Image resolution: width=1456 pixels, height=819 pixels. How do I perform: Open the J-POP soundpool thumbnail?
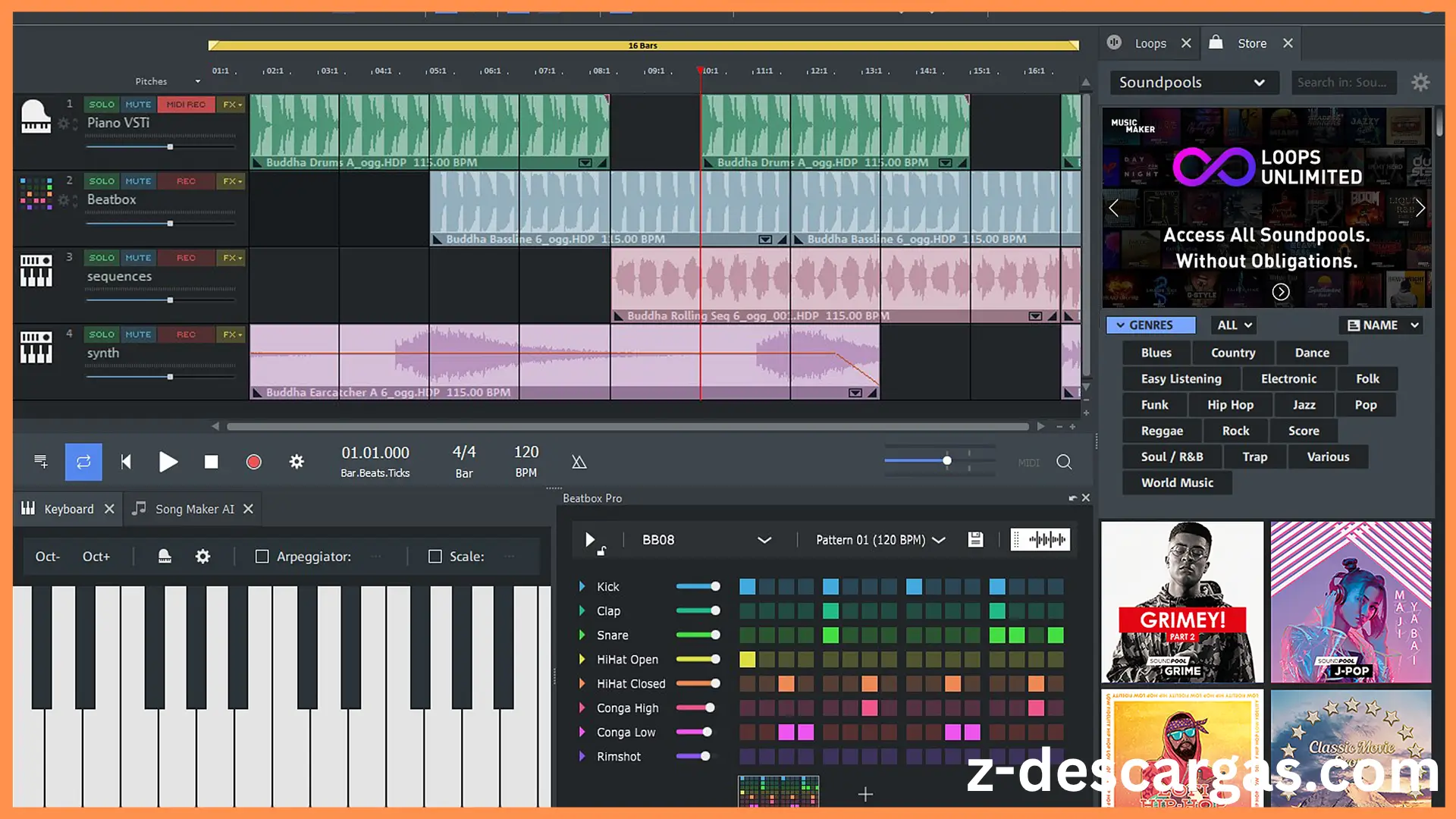point(1351,602)
